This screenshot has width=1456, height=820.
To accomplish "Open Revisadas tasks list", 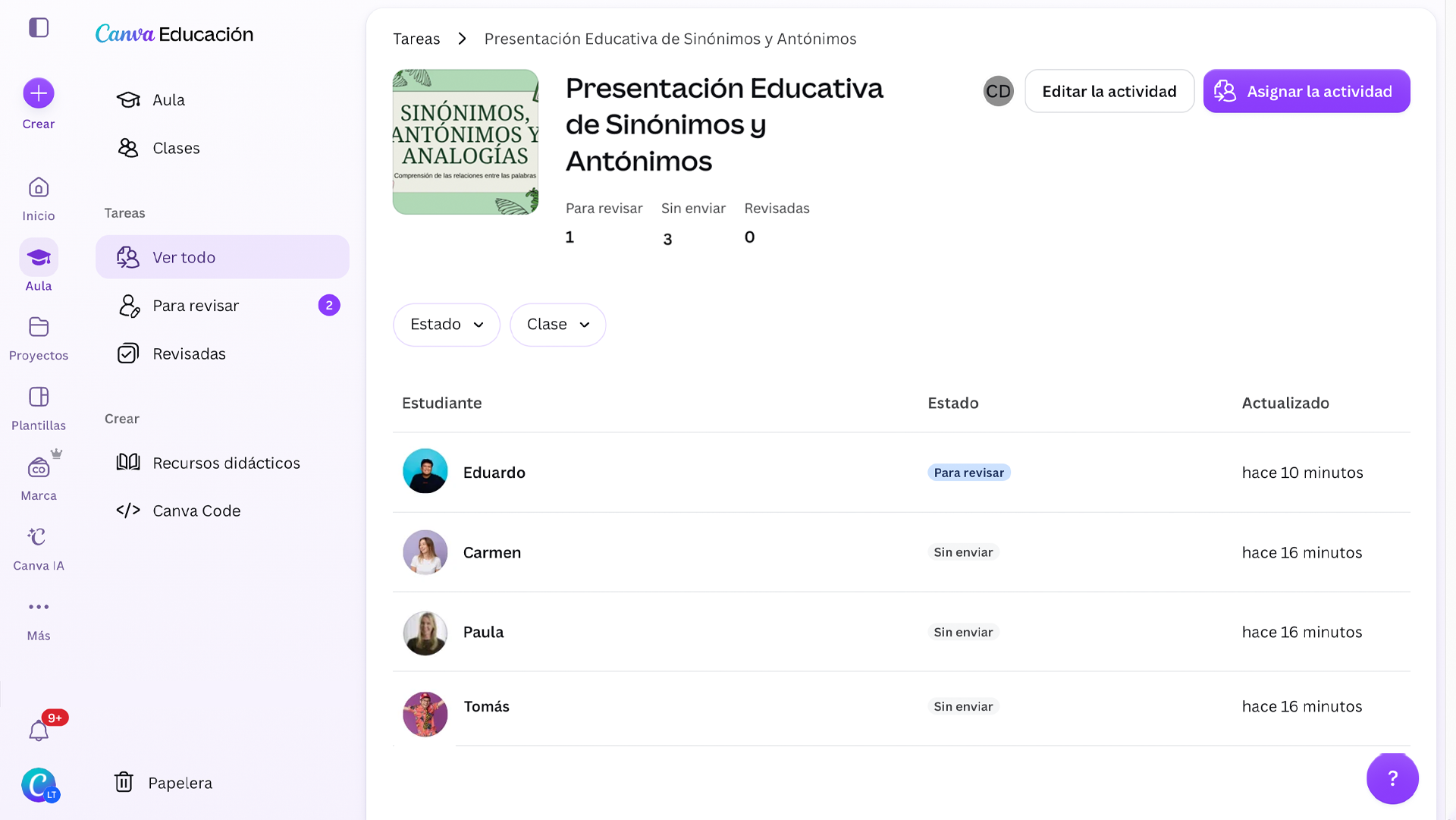I will click(x=222, y=353).
